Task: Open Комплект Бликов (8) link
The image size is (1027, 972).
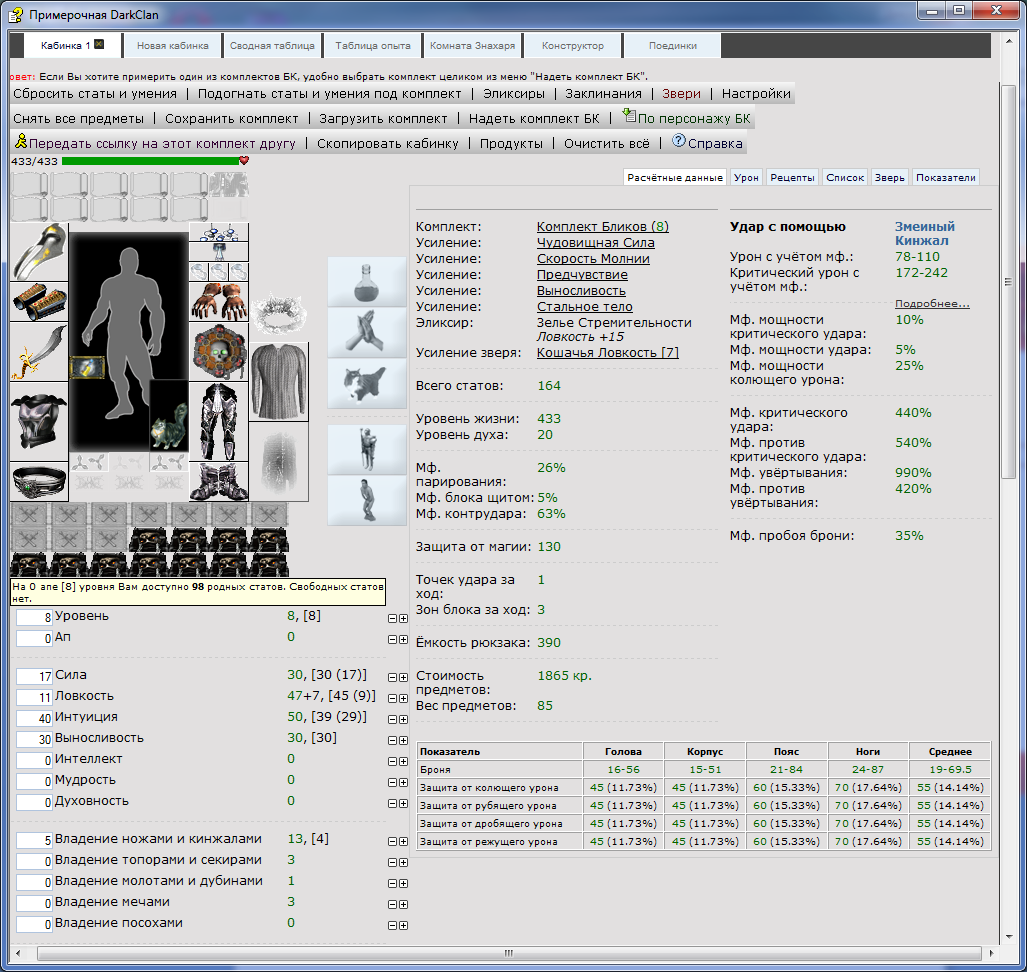Action: pyautogui.click(x=603, y=227)
